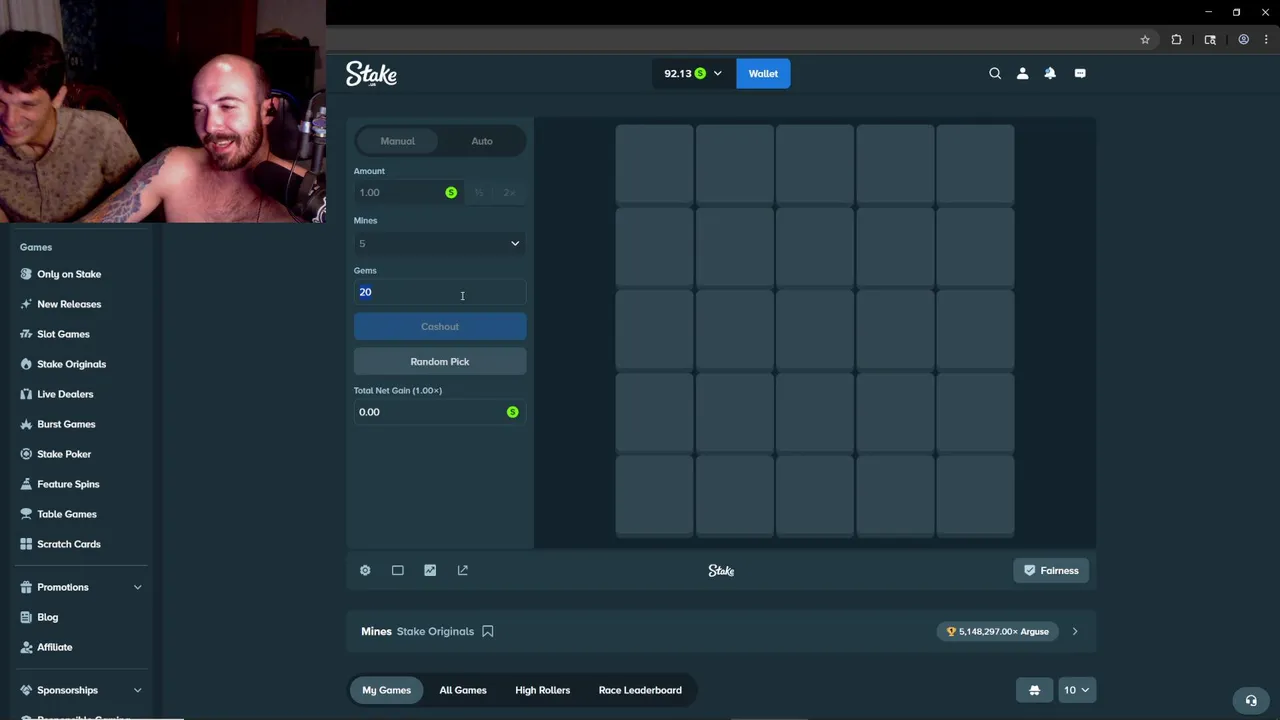Click the Table Games icon

26,514
